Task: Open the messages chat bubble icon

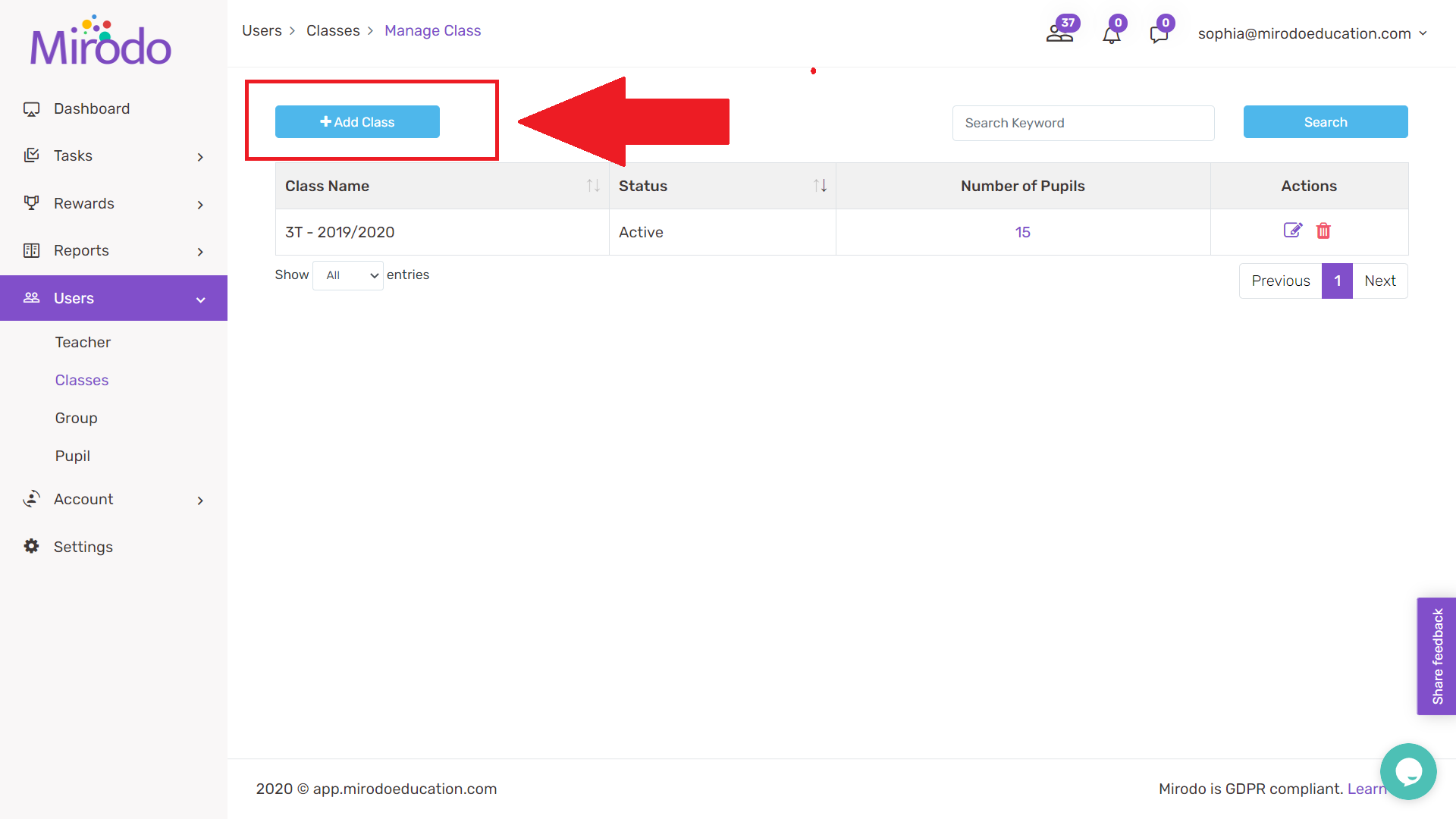Action: click(x=1159, y=34)
